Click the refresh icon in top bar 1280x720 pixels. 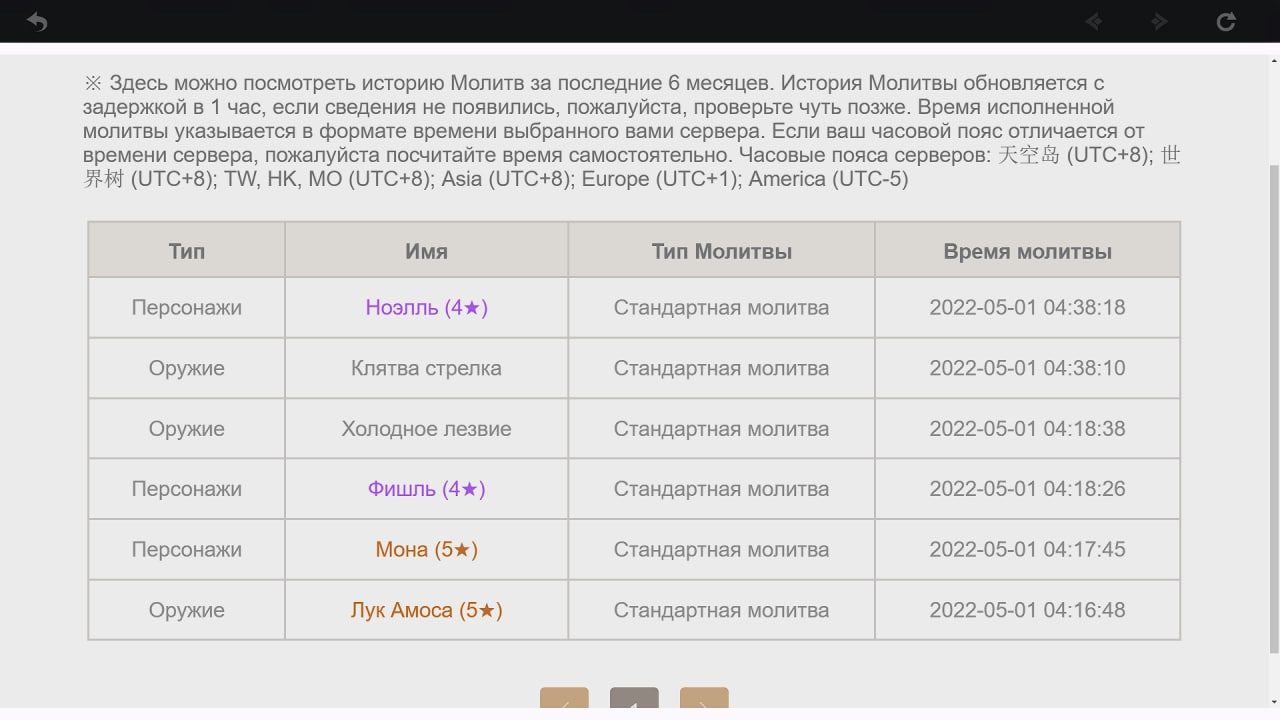point(1225,21)
